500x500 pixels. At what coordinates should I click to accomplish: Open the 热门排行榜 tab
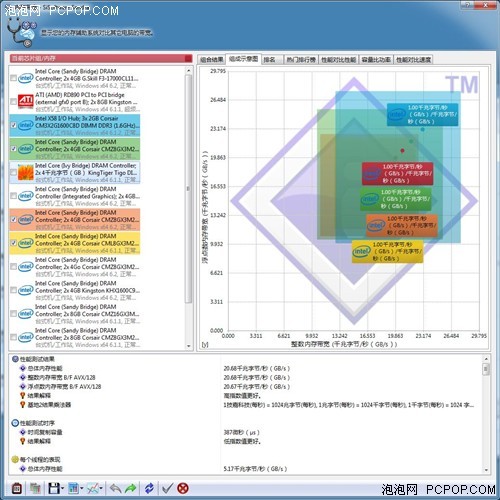click(301, 60)
